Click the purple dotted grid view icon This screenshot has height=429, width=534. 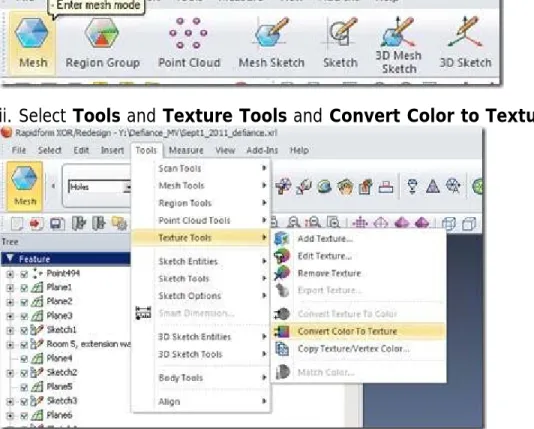pyautogui.click(x=360, y=223)
